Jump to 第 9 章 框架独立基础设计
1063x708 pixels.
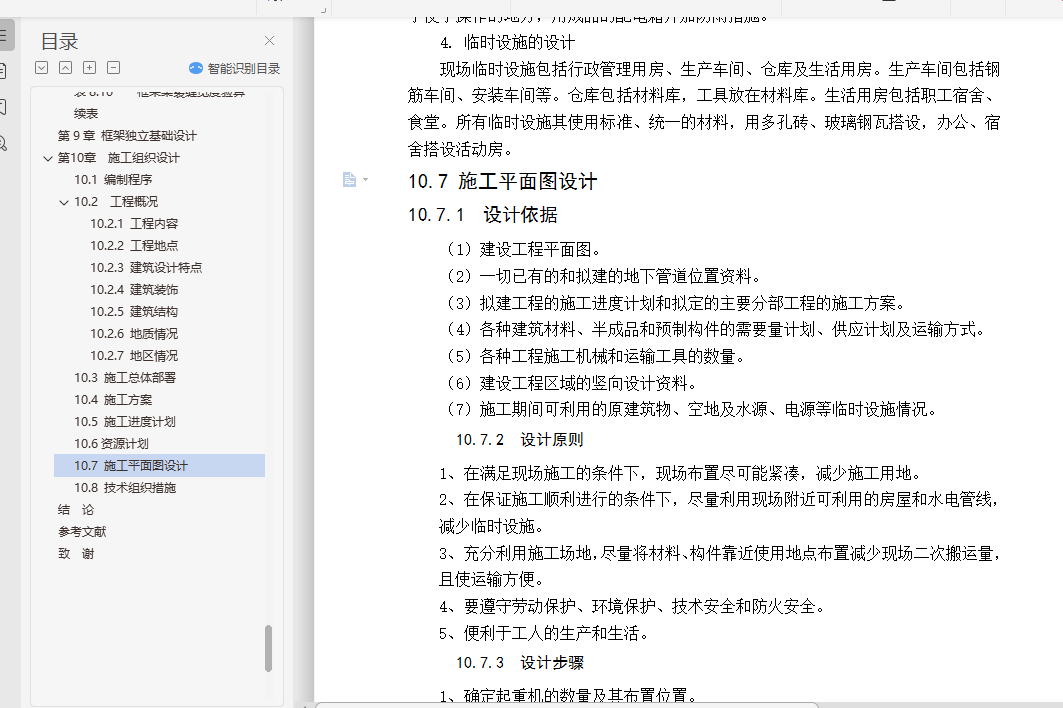tap(127, 136)
